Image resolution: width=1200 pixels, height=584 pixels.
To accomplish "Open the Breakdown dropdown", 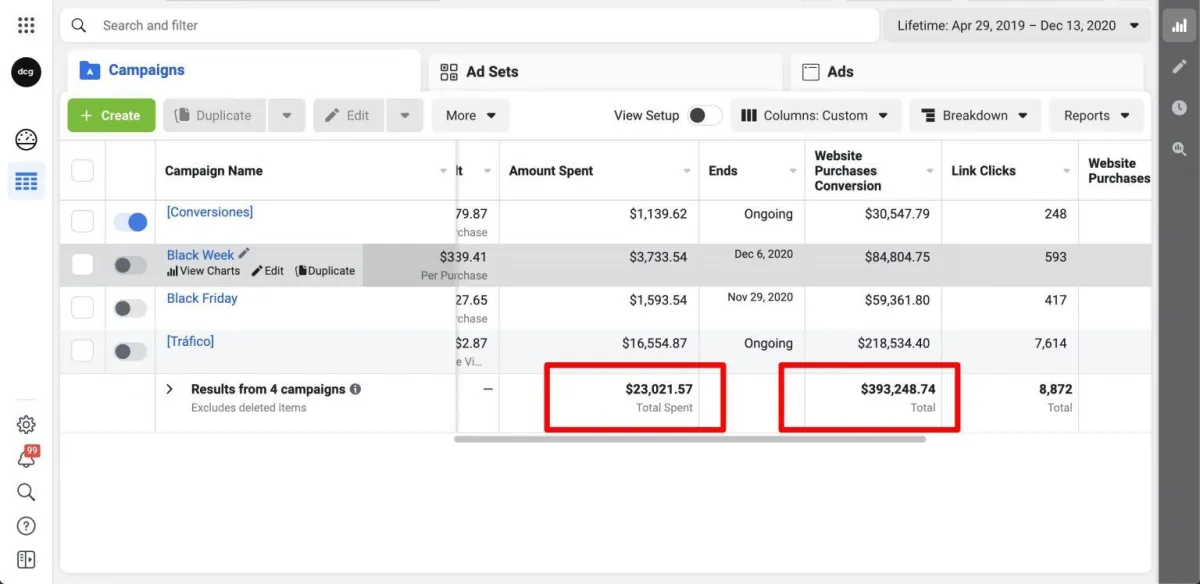I will click(x=974, y=116).
